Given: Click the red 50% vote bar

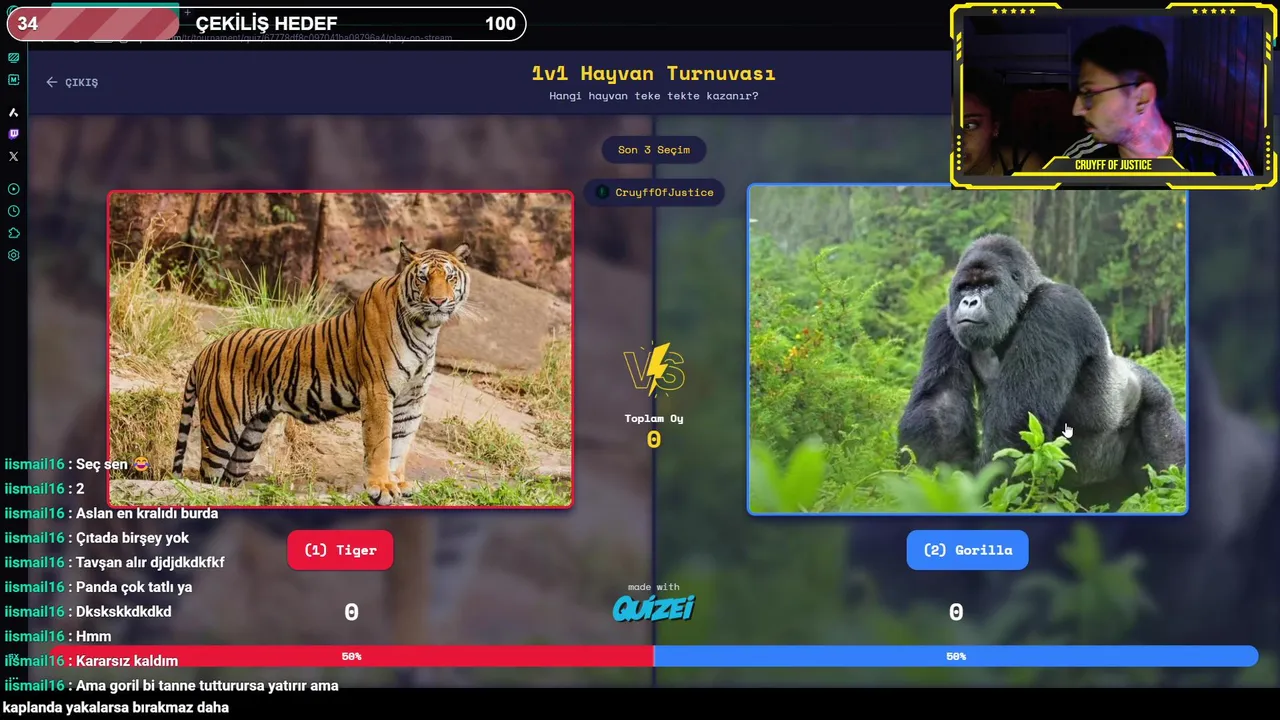Looking at the screenshot, I should point(352,656).
